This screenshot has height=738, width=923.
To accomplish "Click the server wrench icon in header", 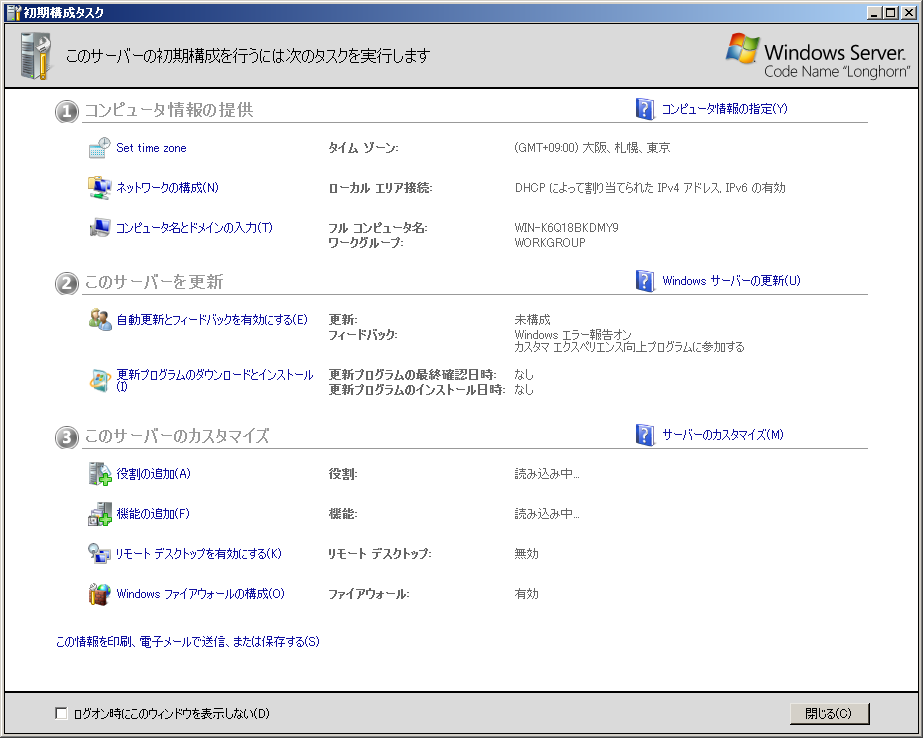I will (x=35, y=56).
